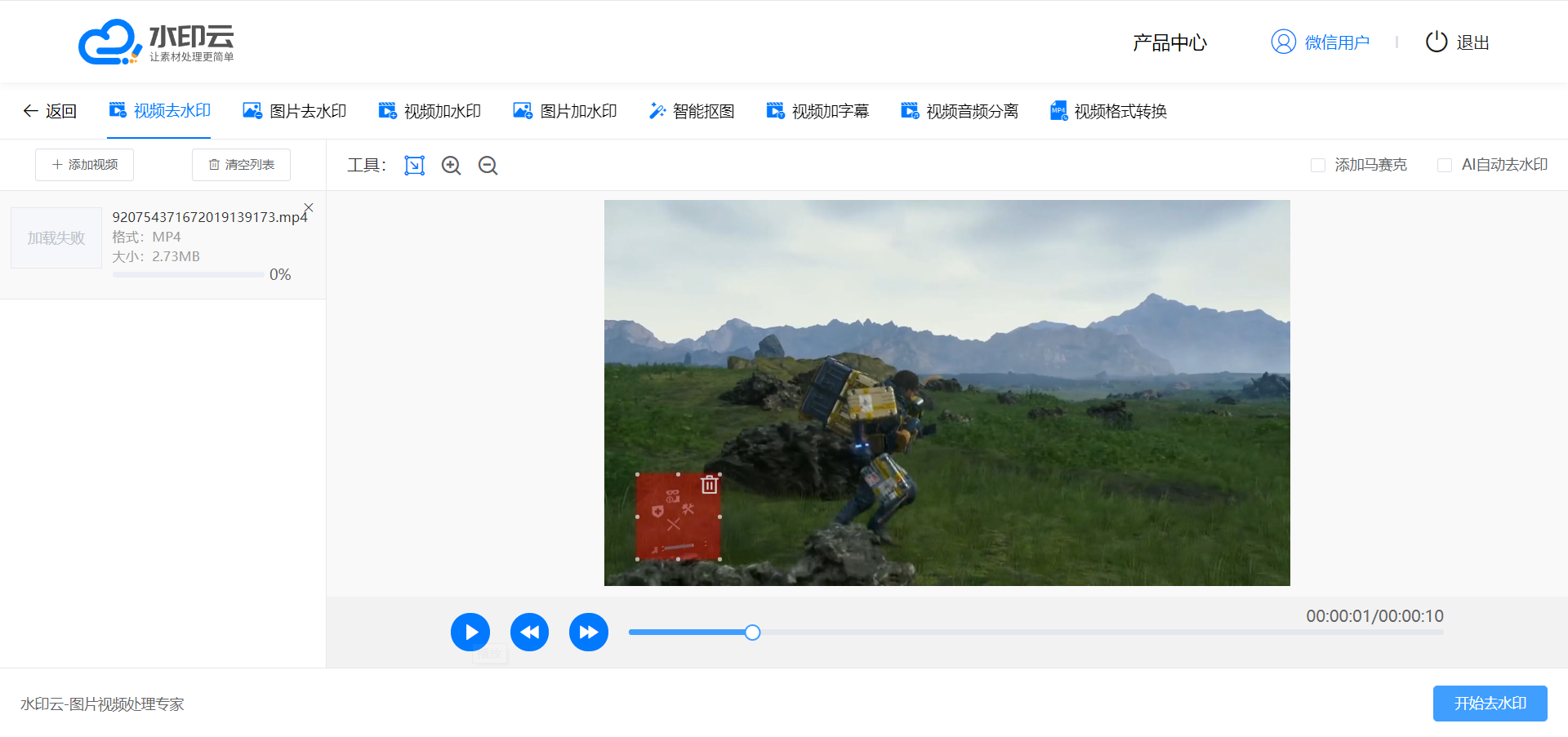Go back with the 返回 arrow
This screenshot has height=737, width=1568.
50,111
